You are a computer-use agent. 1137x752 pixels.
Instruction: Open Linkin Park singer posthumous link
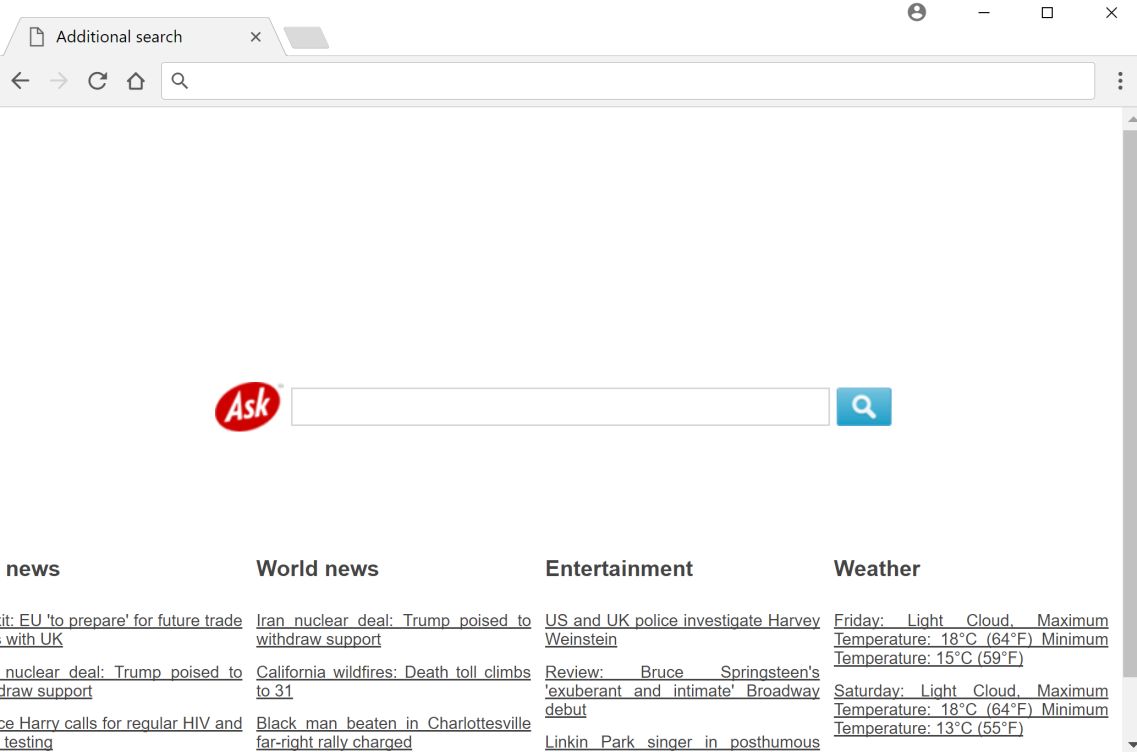tap(682, 743)
